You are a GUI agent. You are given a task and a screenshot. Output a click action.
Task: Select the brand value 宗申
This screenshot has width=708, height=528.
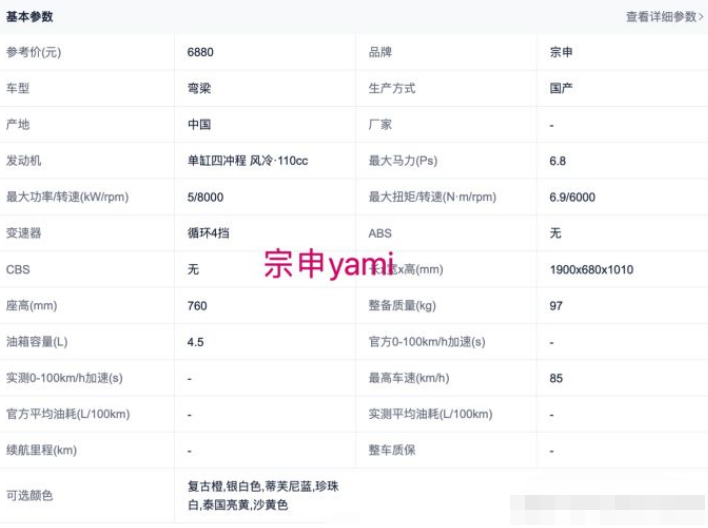pos(561,52)
